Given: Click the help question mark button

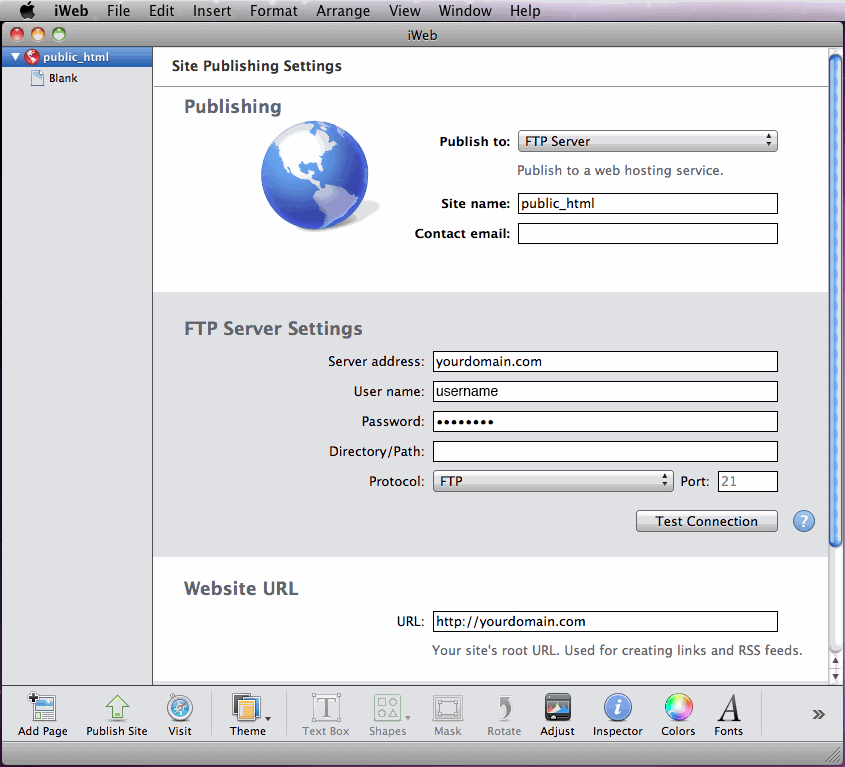Looking at the screenshot, I should click(803, 521).
